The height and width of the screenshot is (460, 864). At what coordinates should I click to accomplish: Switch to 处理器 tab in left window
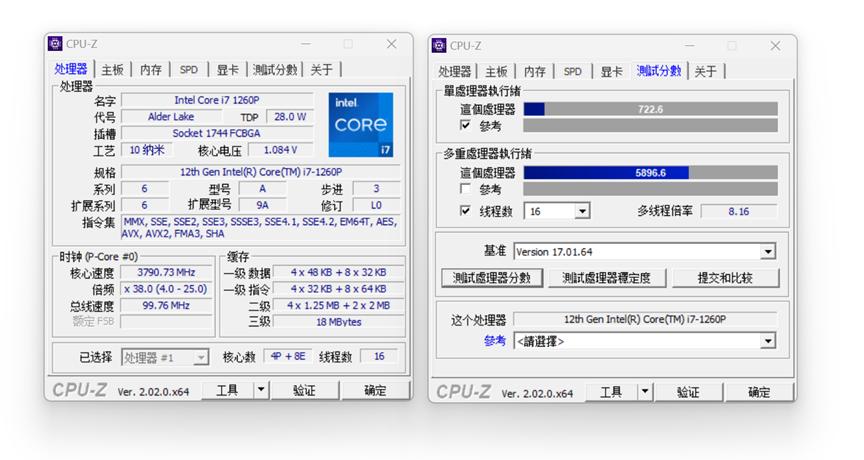click(71, 69)
